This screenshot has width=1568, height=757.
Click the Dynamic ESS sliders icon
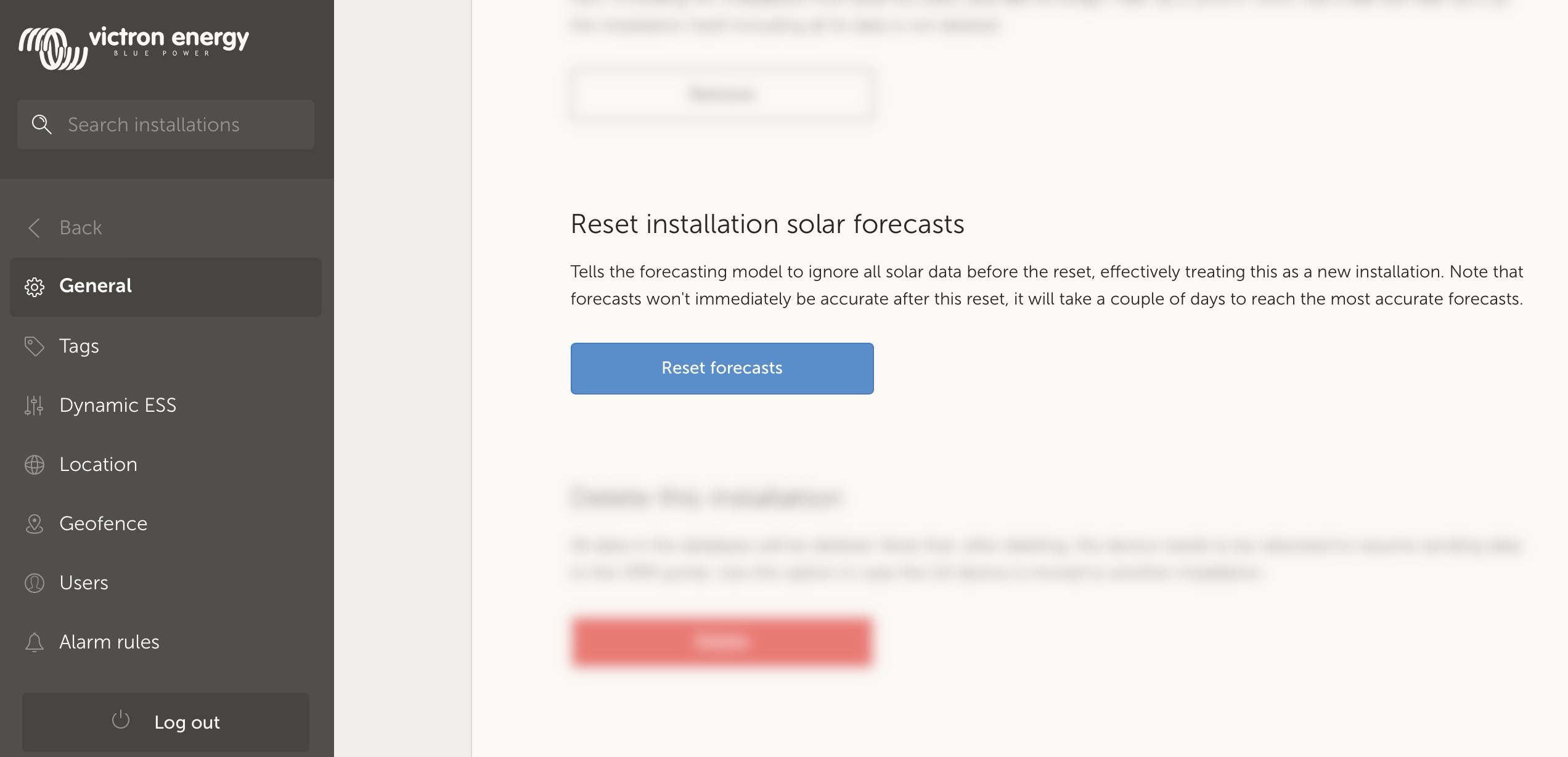(x=34, y=405)
